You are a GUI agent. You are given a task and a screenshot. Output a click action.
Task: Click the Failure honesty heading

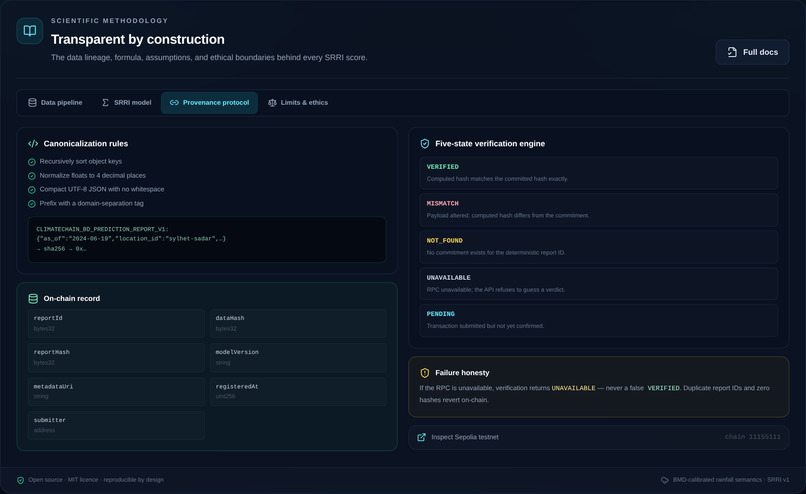click(x=462, y=373)
